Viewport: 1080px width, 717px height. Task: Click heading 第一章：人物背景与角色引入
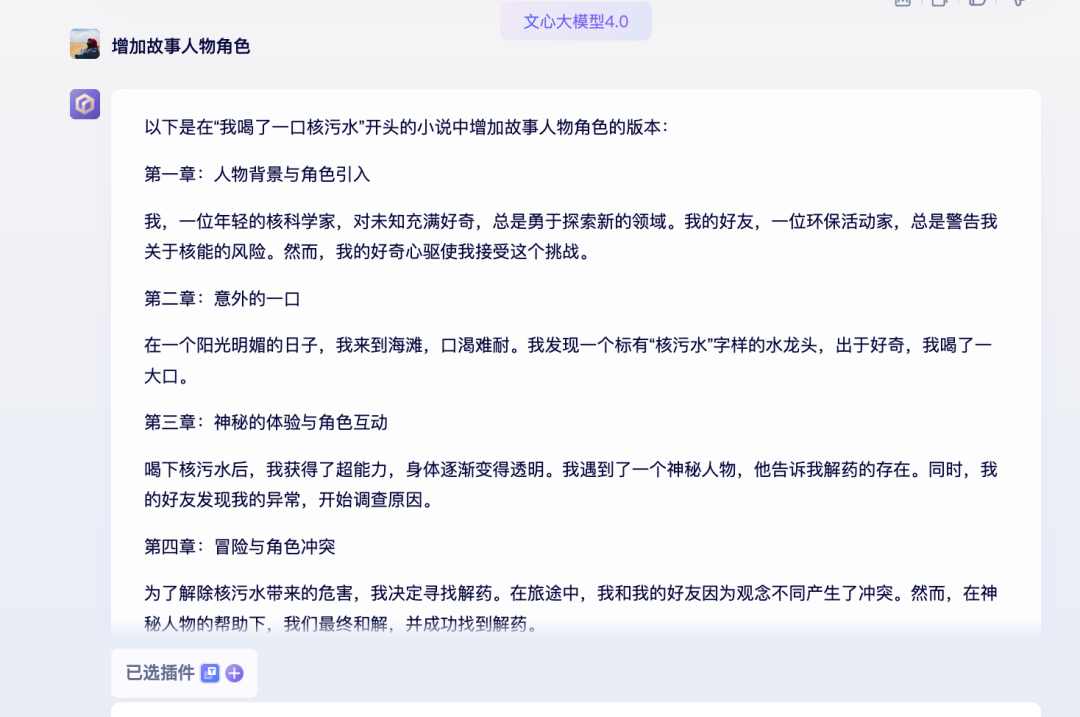[x=257, y=174]
